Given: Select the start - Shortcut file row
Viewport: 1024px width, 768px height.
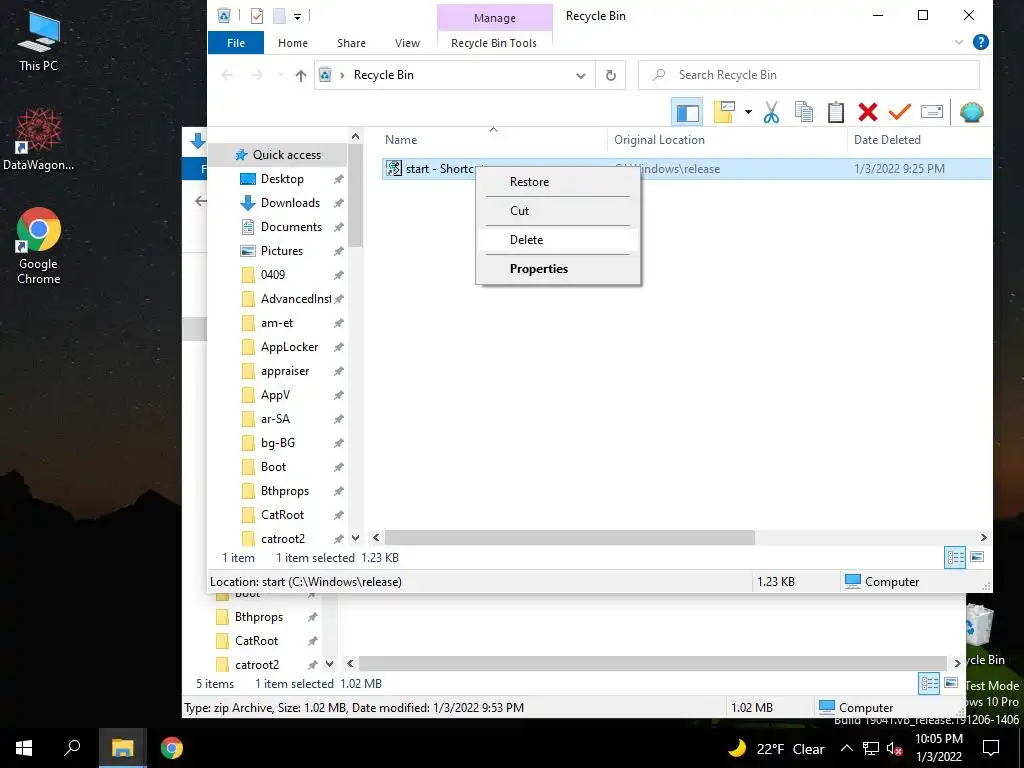Looking at the screenshot, I should tap(686, 168).
